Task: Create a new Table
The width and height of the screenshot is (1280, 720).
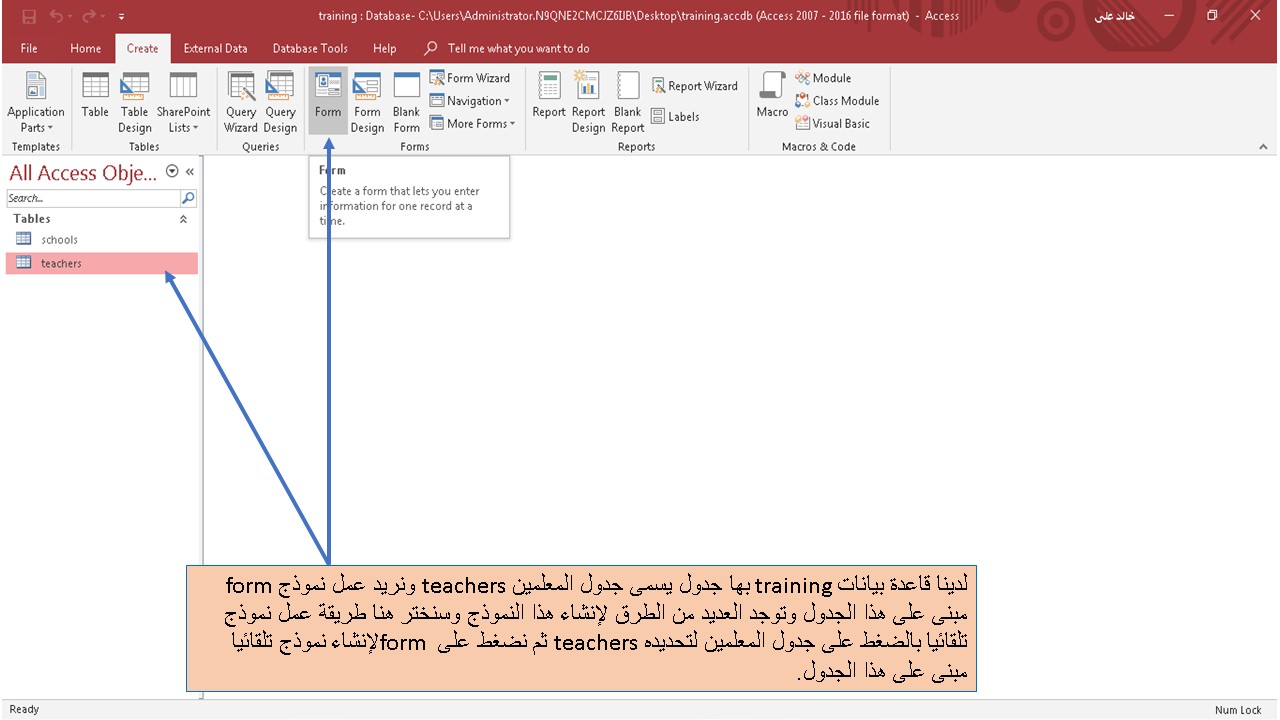Action: coord(95,96)
